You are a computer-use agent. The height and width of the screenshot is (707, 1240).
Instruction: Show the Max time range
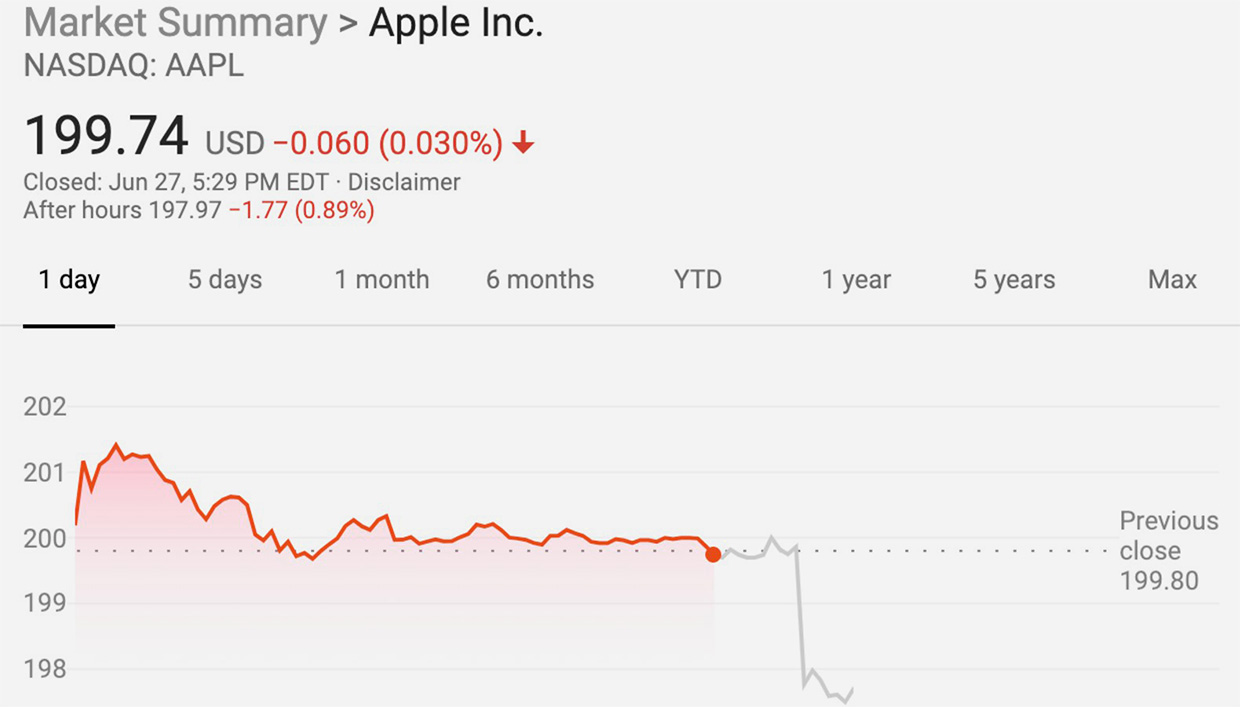tap(1172, 280)
